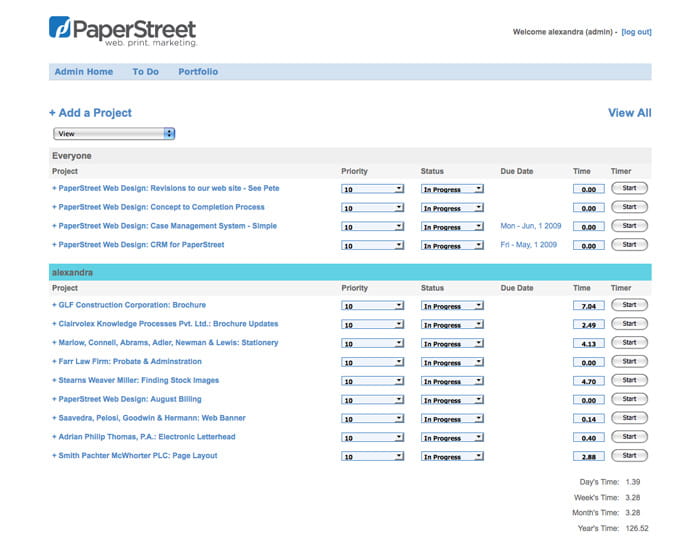Open the View All link

pos(629,113)
